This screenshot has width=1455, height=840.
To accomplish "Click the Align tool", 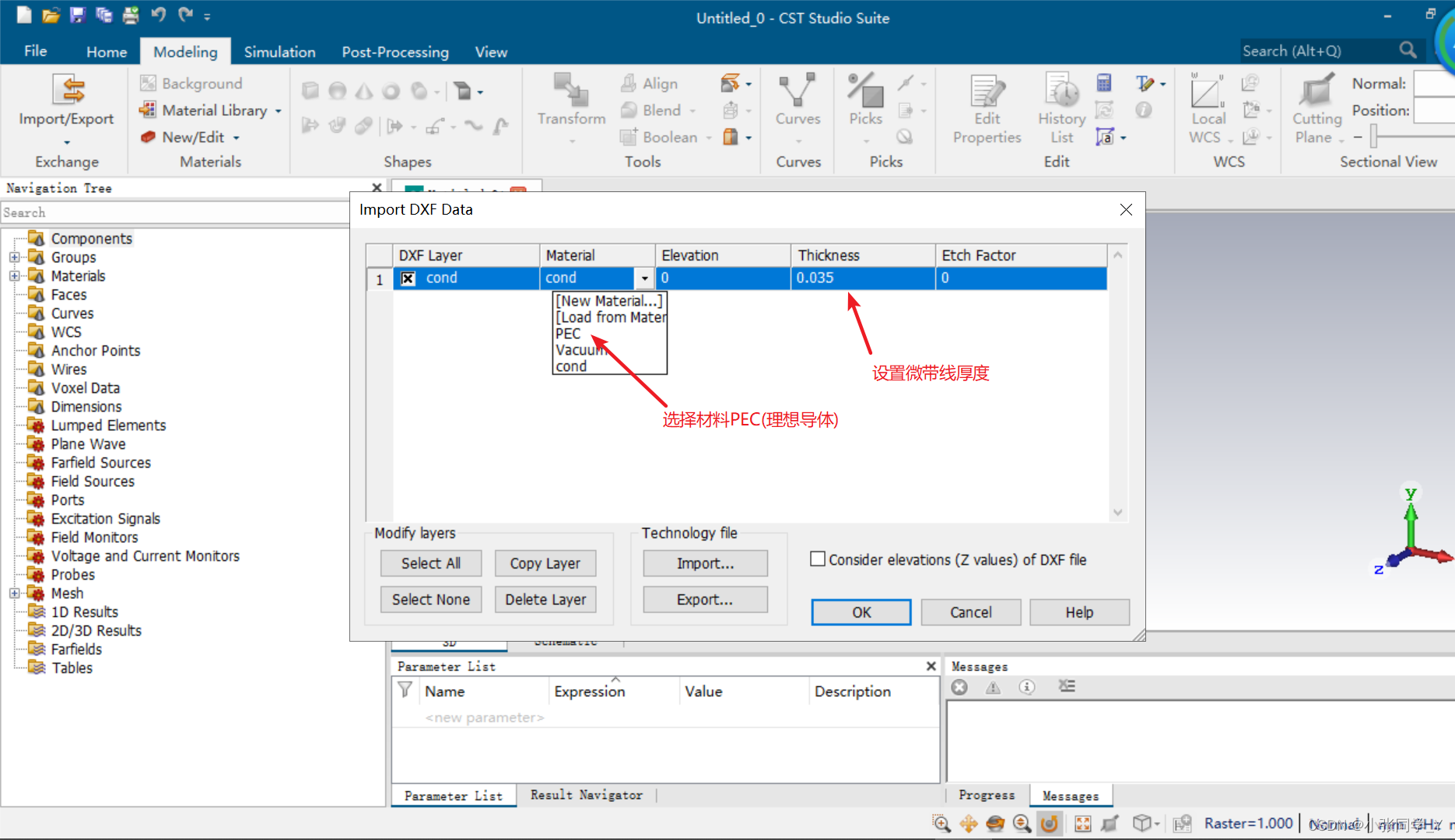I will (650, 83).
